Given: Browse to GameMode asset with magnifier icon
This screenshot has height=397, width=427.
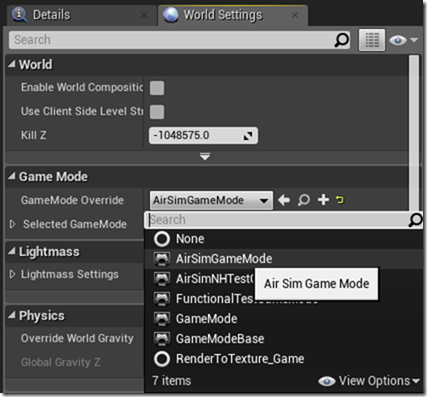Looking at the screenshot, I should coord(304,200).
